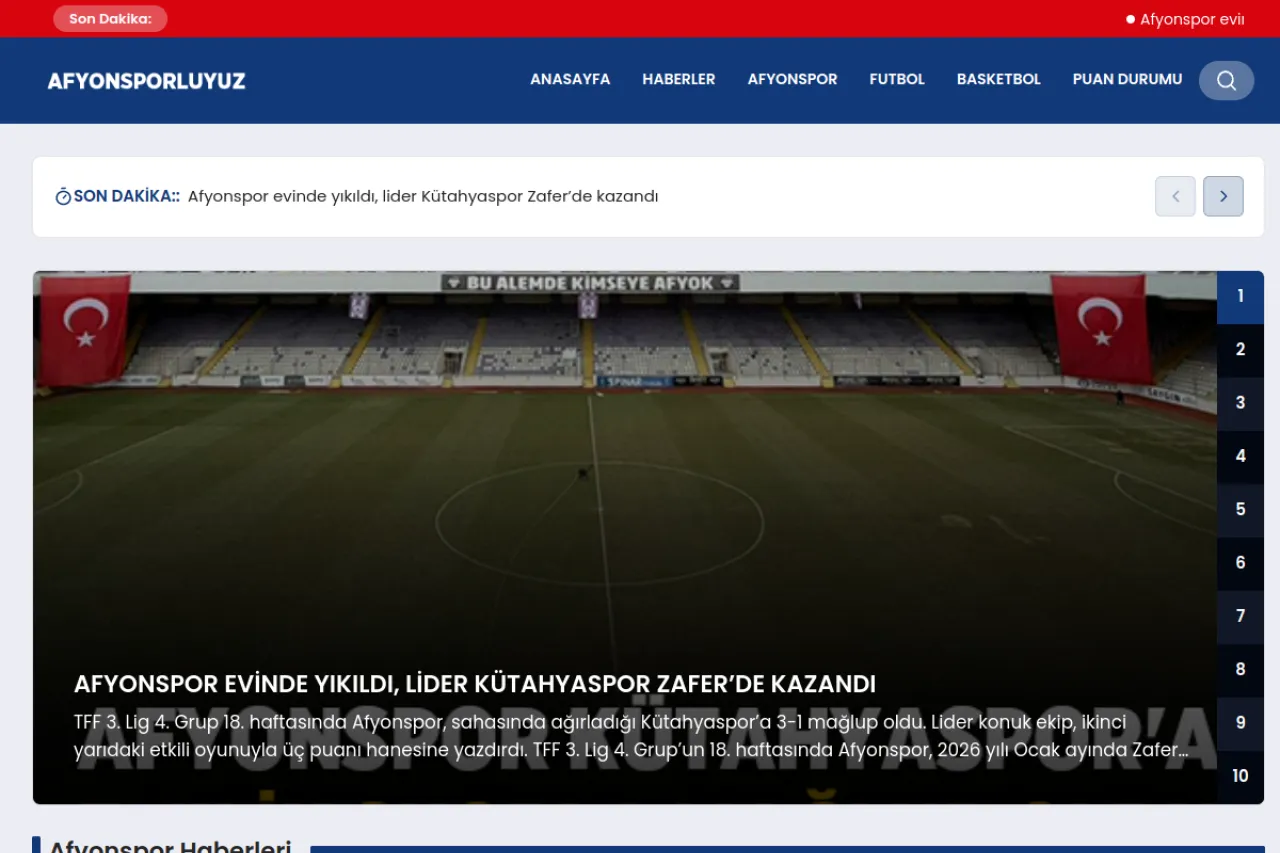Viewport: 1280px width, 853px height.
Task: Click the AFYONSPORLUYUZ logo
Action: tap(146, 80)
